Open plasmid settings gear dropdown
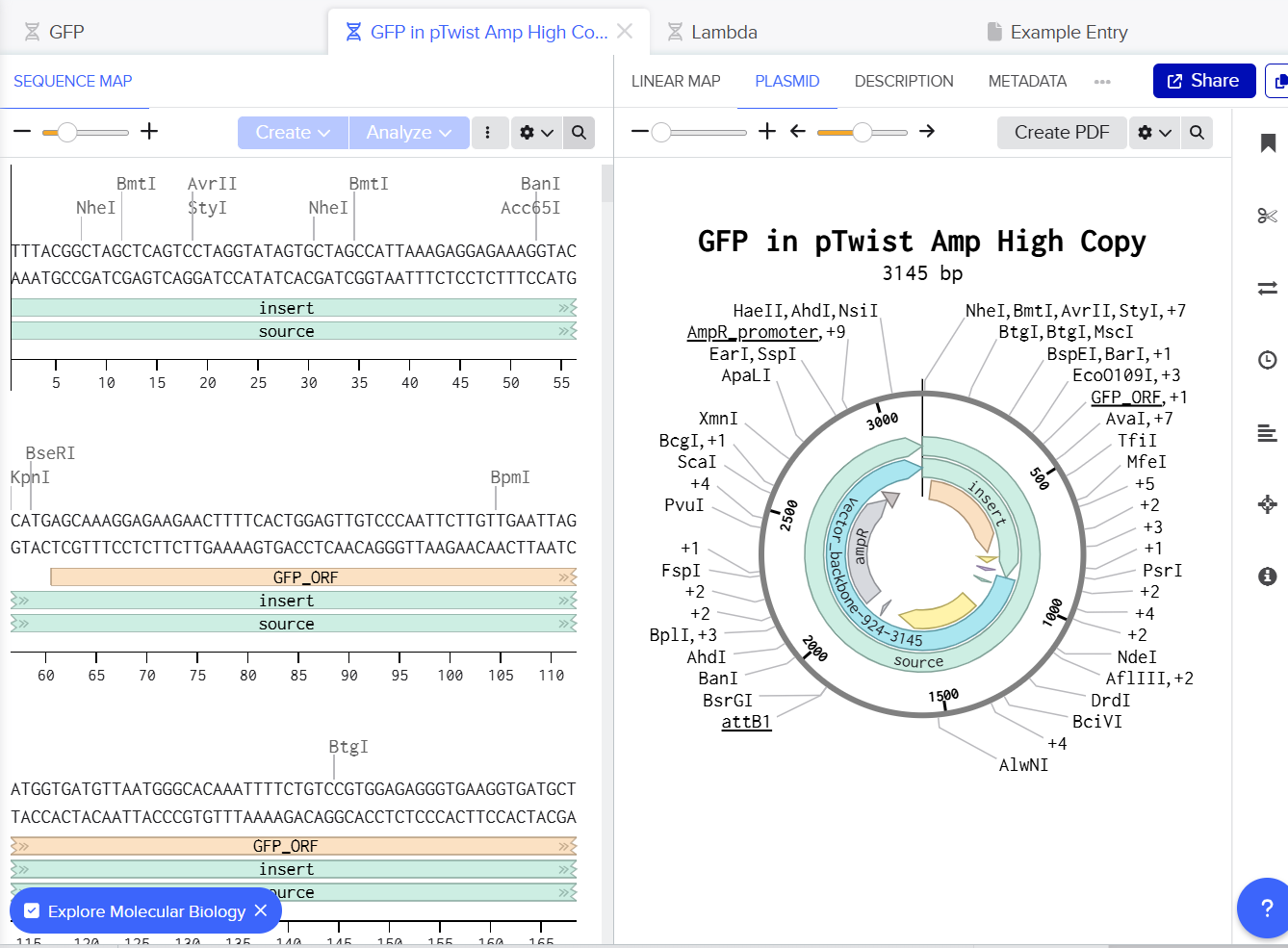 click(x=1154, y=133)
